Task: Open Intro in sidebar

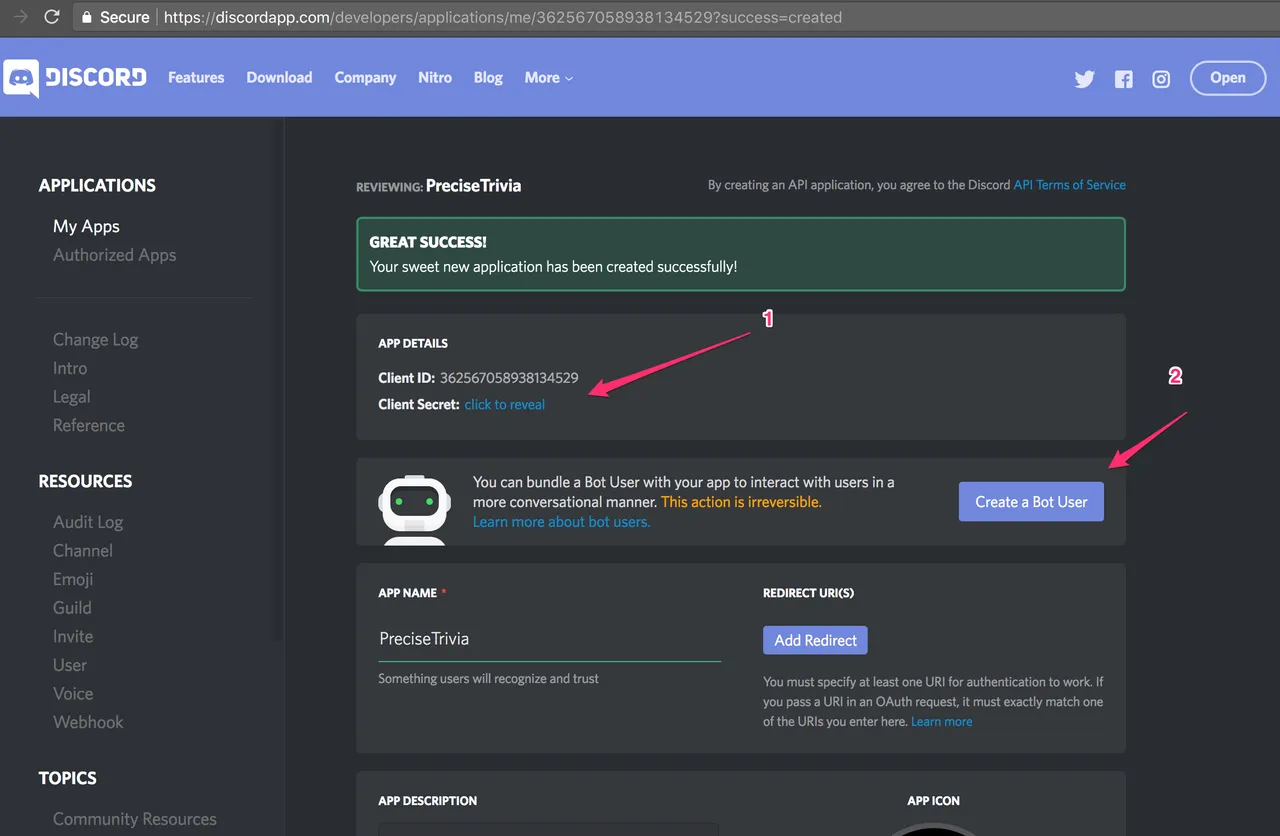Action: tap(70, 368)
